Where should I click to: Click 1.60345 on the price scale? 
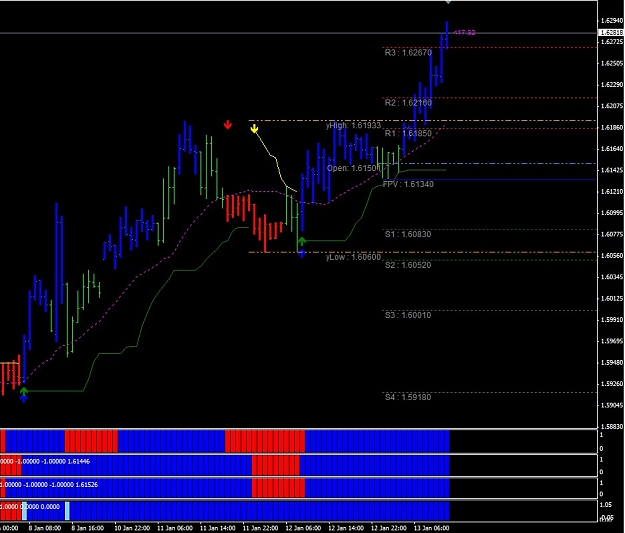point(611,277)
